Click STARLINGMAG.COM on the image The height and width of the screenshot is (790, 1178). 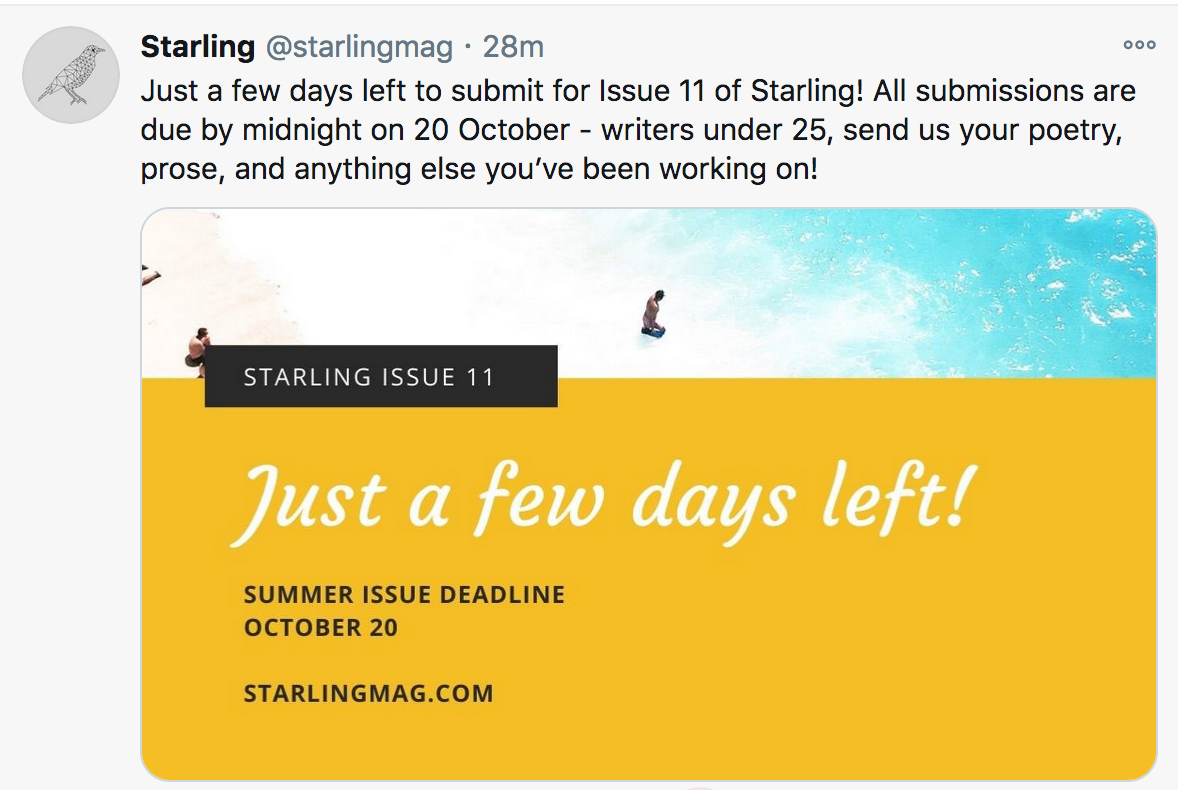368,693
